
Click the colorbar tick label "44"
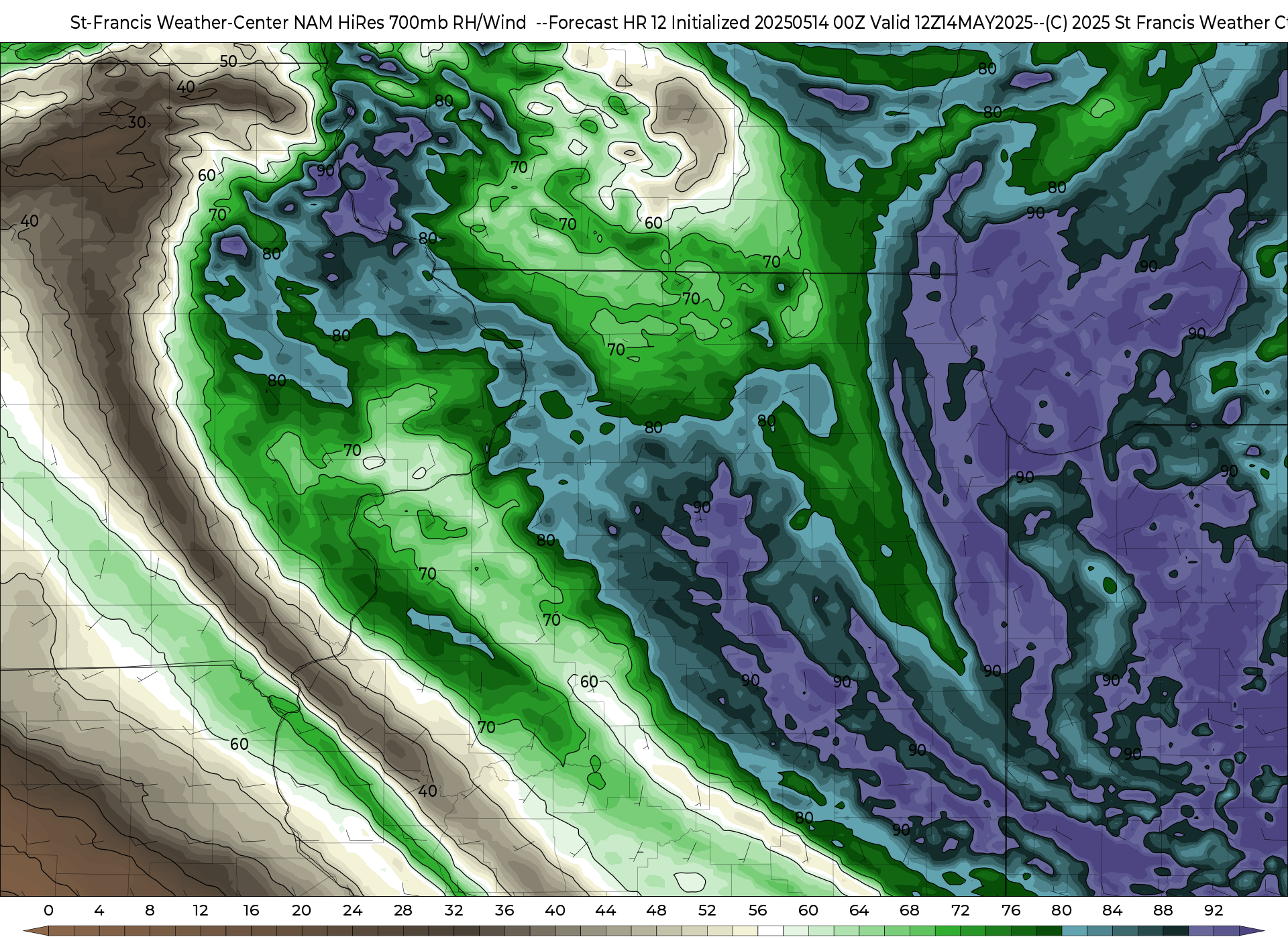click(606, 910)
